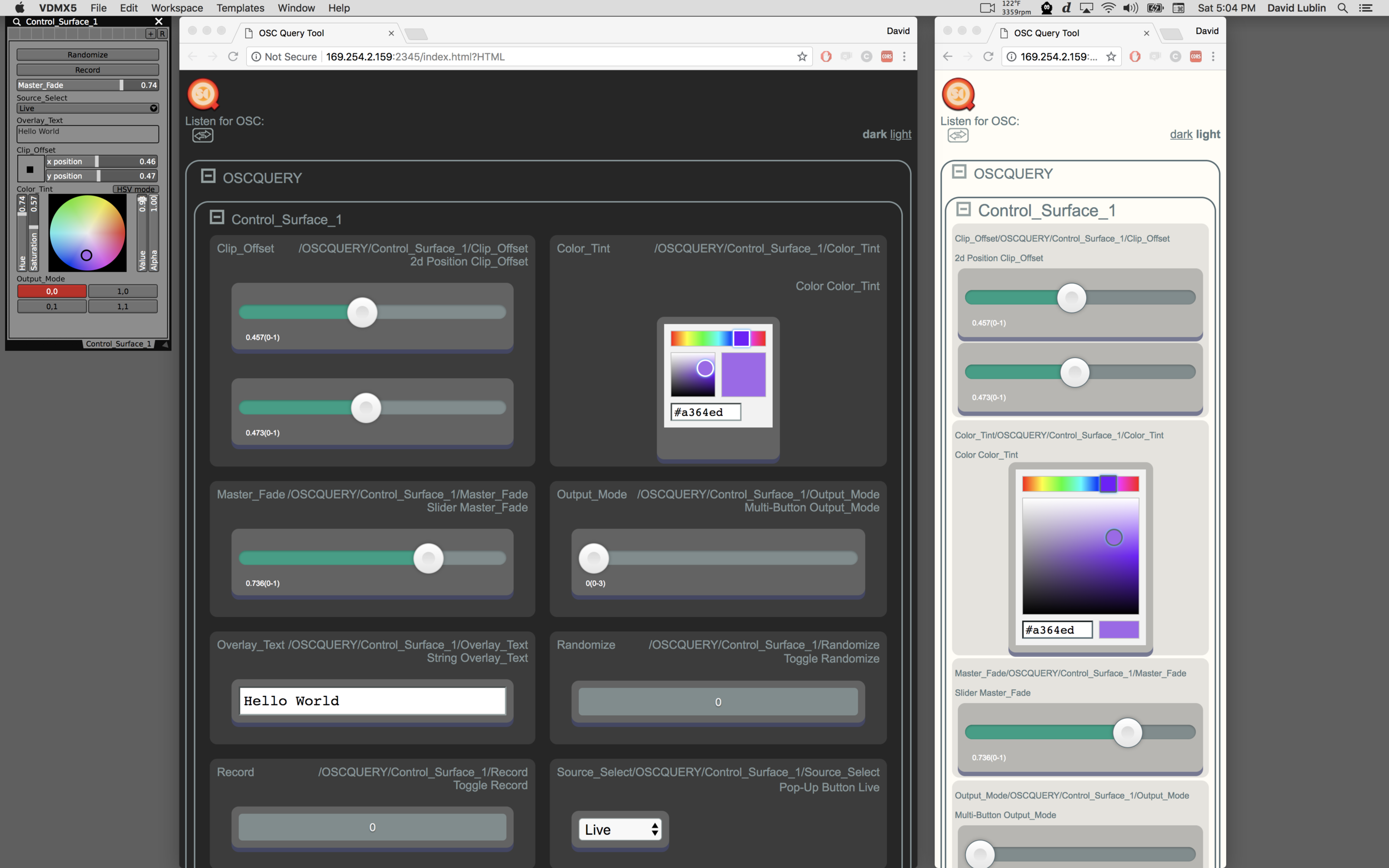Viewport: 1389px width, 868px height.
Task: Open Chrome three-dot menu in left browser
Action: pos(905,56)
